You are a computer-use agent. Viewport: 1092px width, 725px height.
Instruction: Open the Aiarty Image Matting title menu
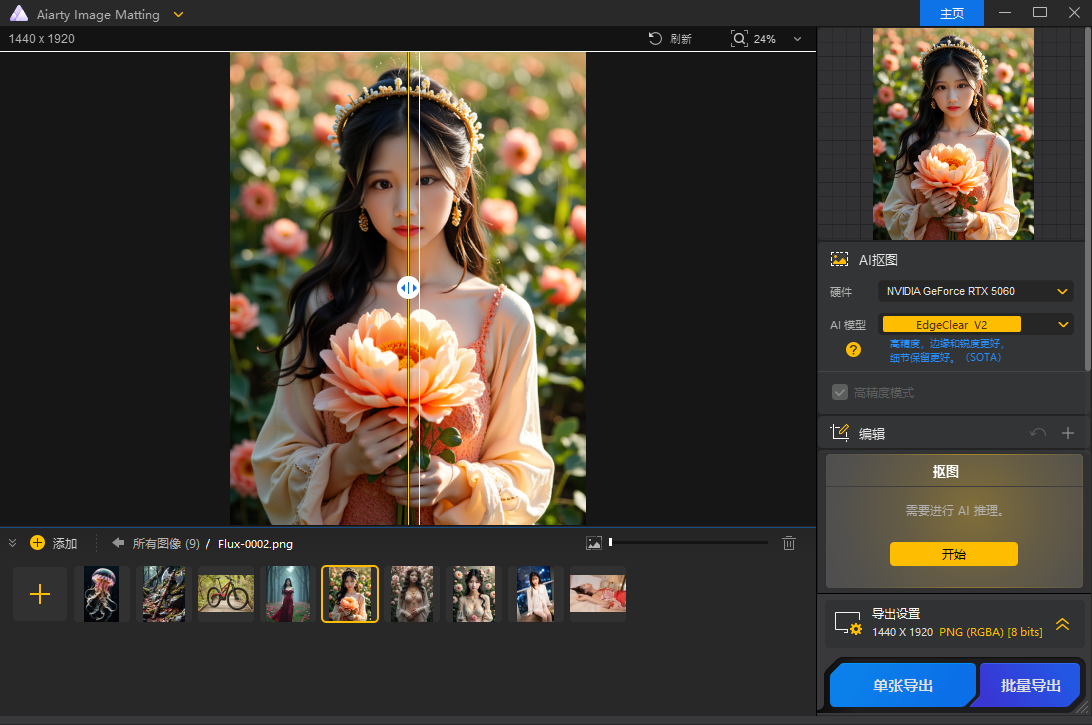(178, 14)
